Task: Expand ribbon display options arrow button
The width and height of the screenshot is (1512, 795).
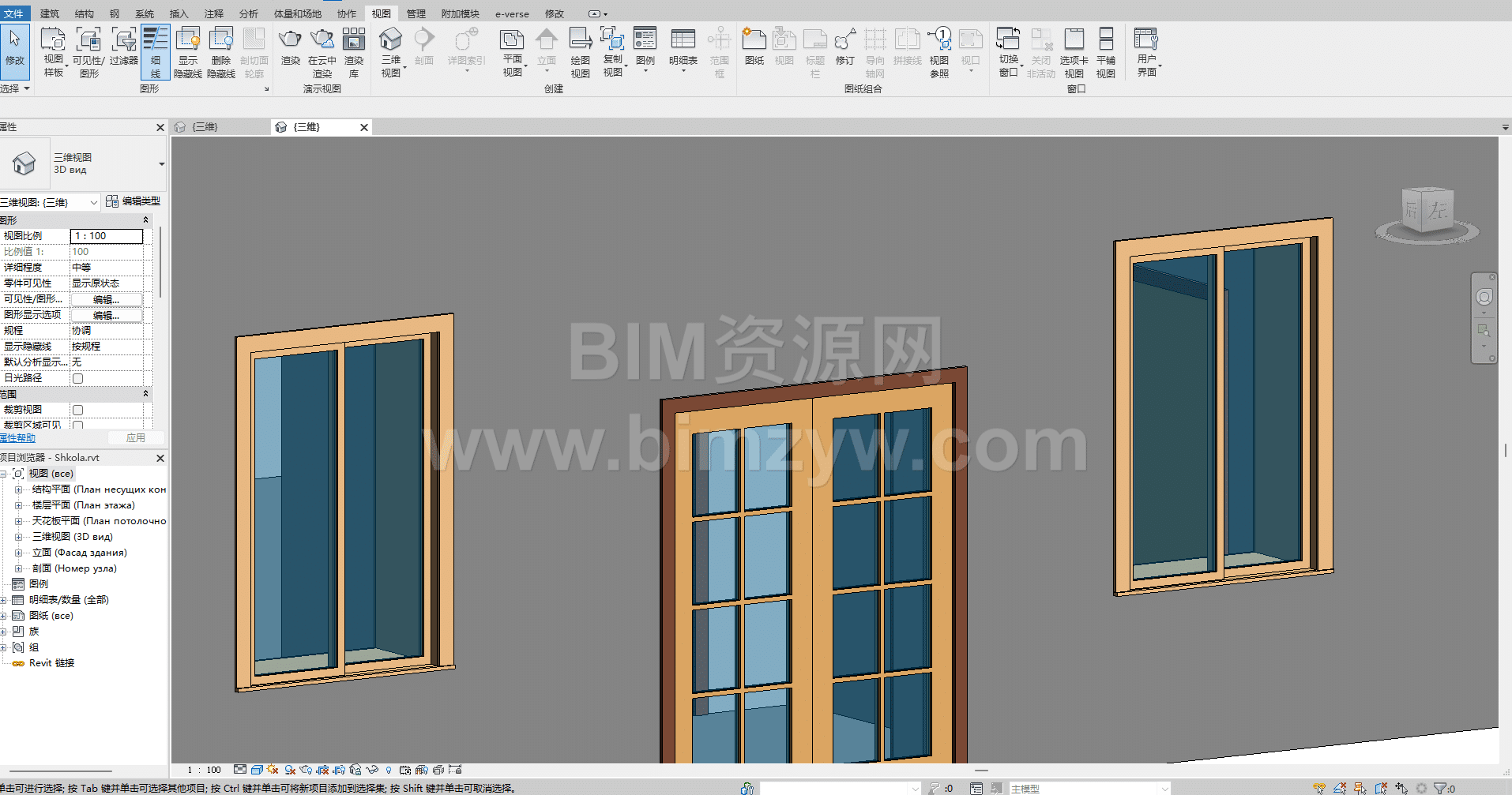Action: 598,13
